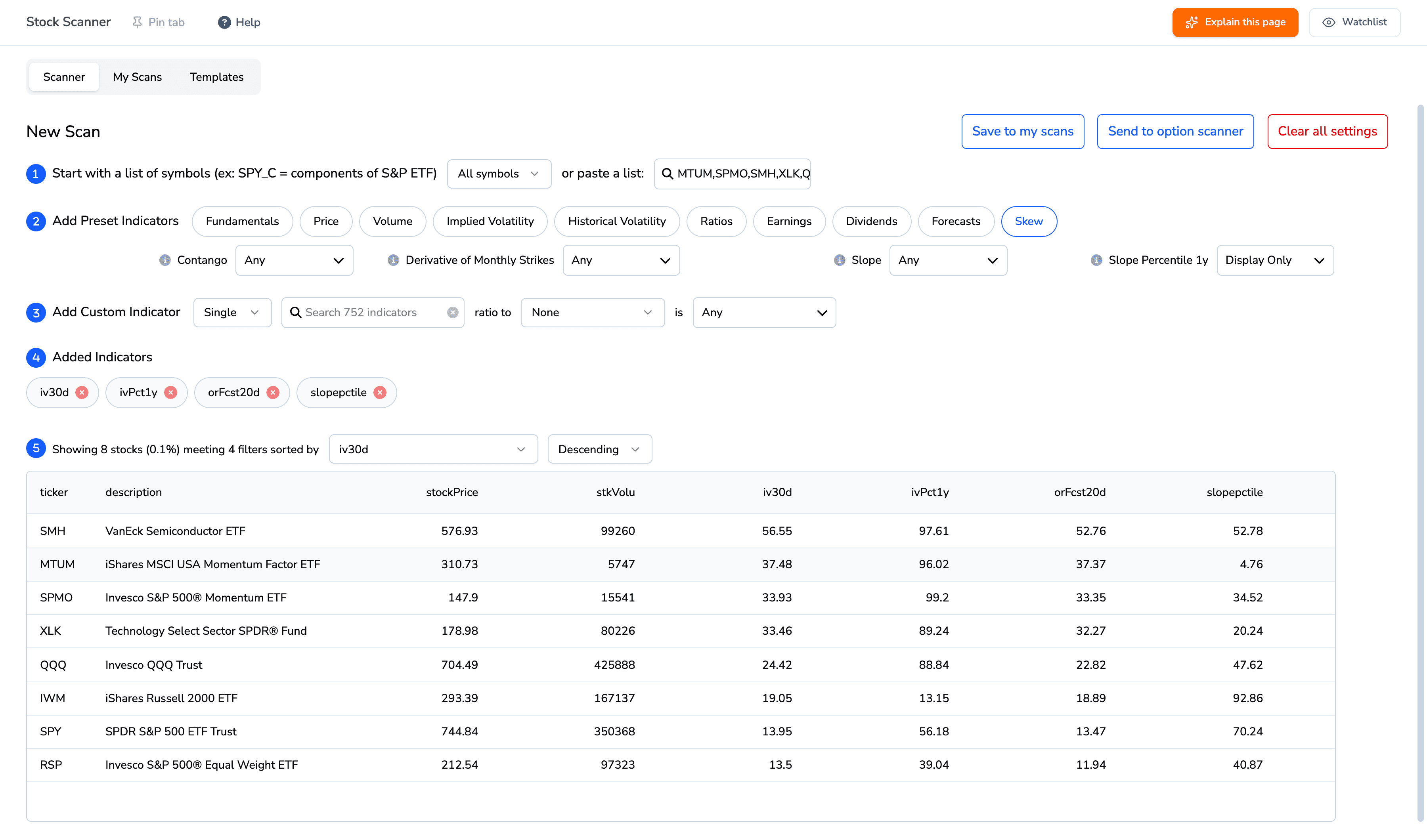Image resolution: width=1427 pixels, height=840 pixels.
Task: Click the Slope Percentile 1y info icon
Action: [1096, 260]
